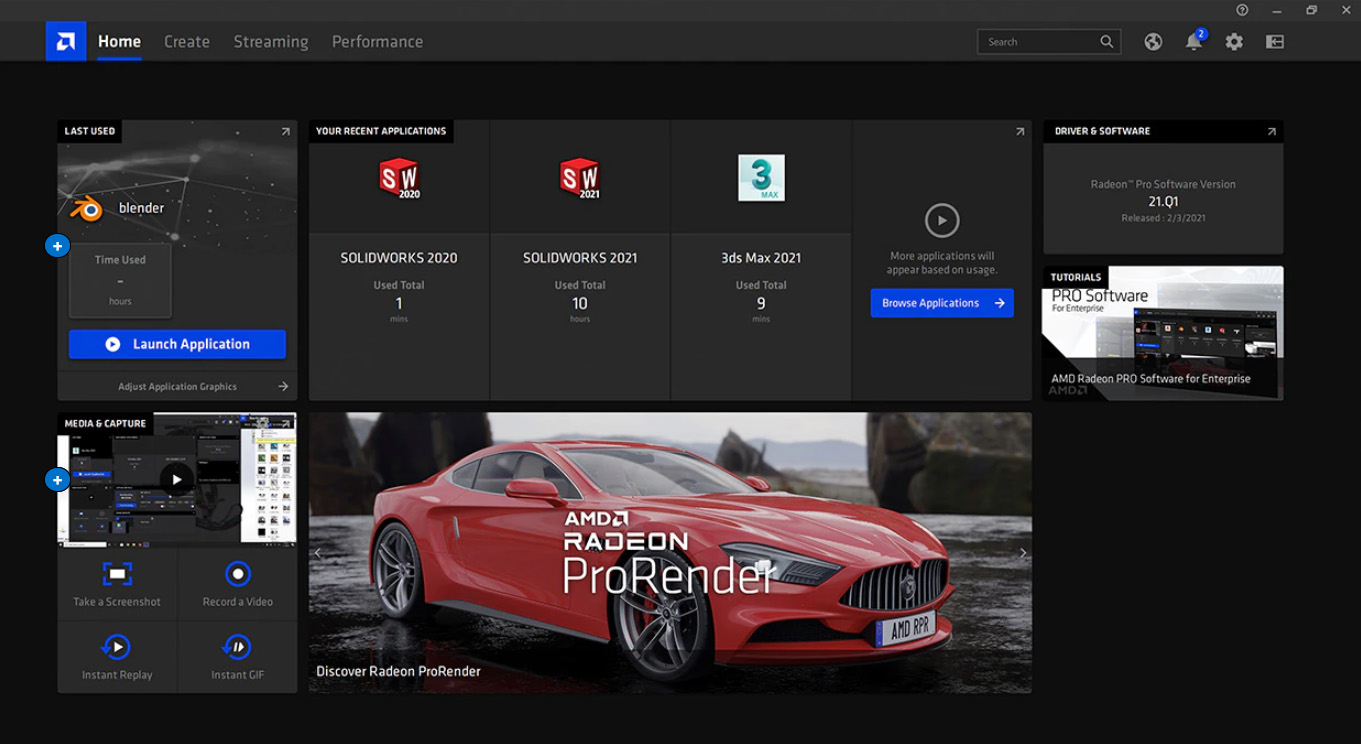Switch to the Create tab
Viewport: 1361px width, 744px height.
point(187,41)
